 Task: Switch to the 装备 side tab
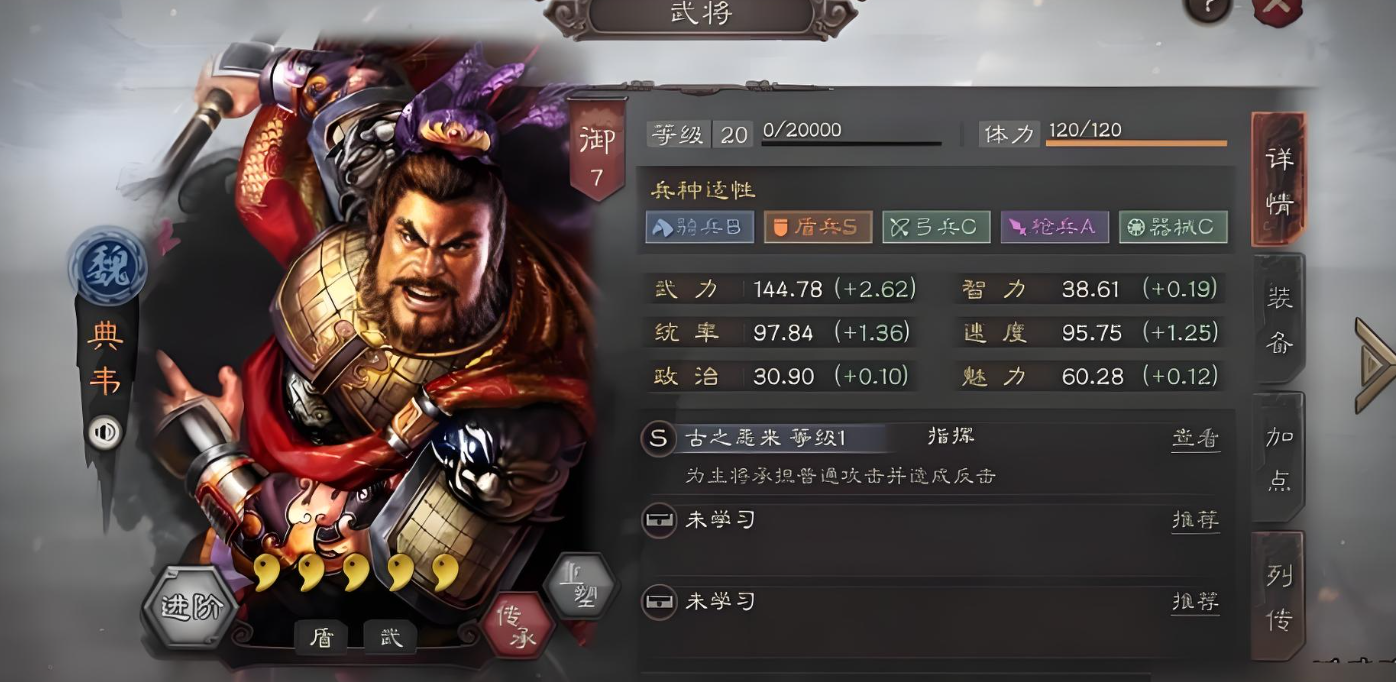click(1279, 320)
